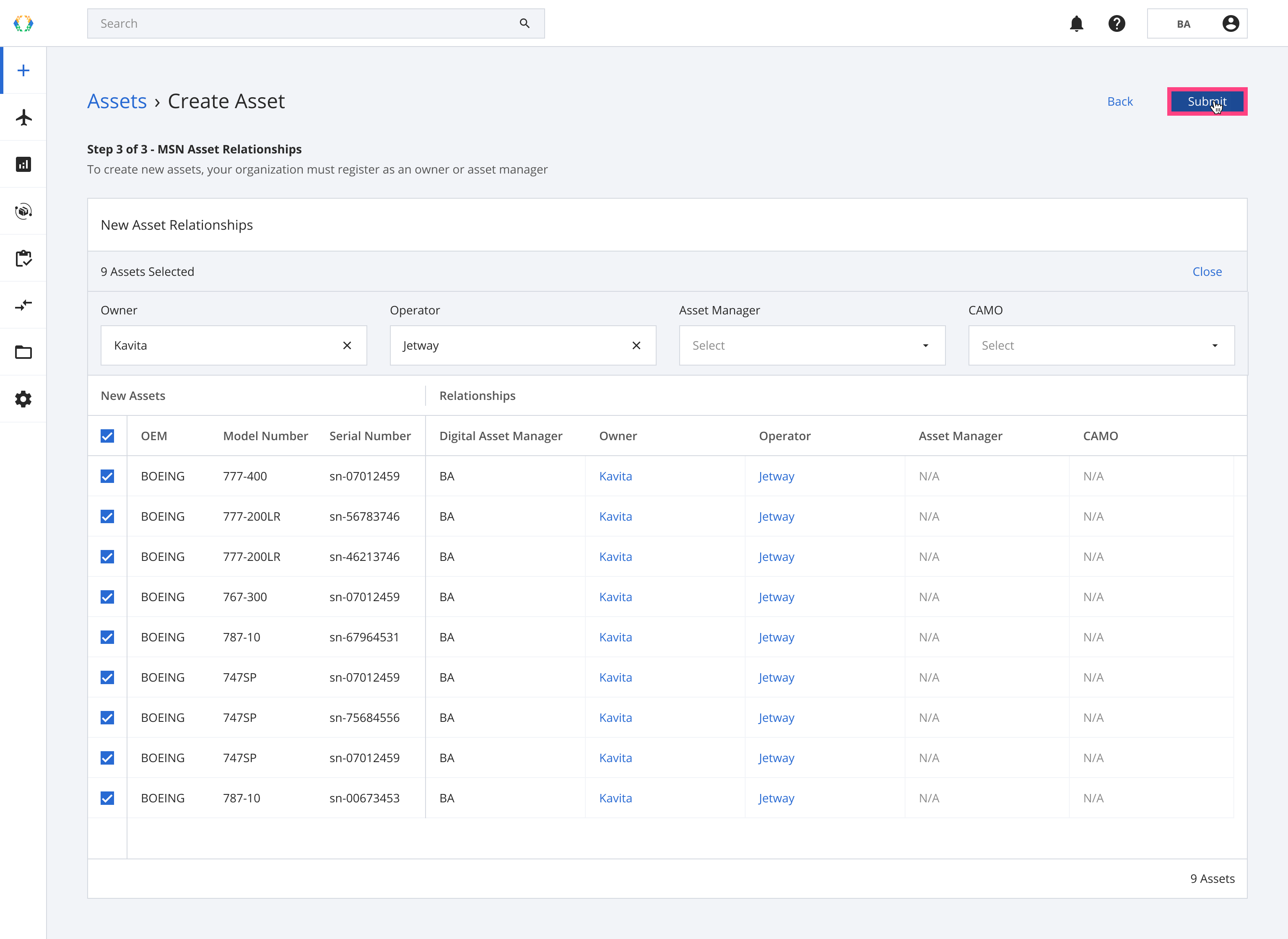Screen dimensions: 1288x939
Task: Open the clipboard checklist sidebar icon
Action: click(x=23, y=258)
